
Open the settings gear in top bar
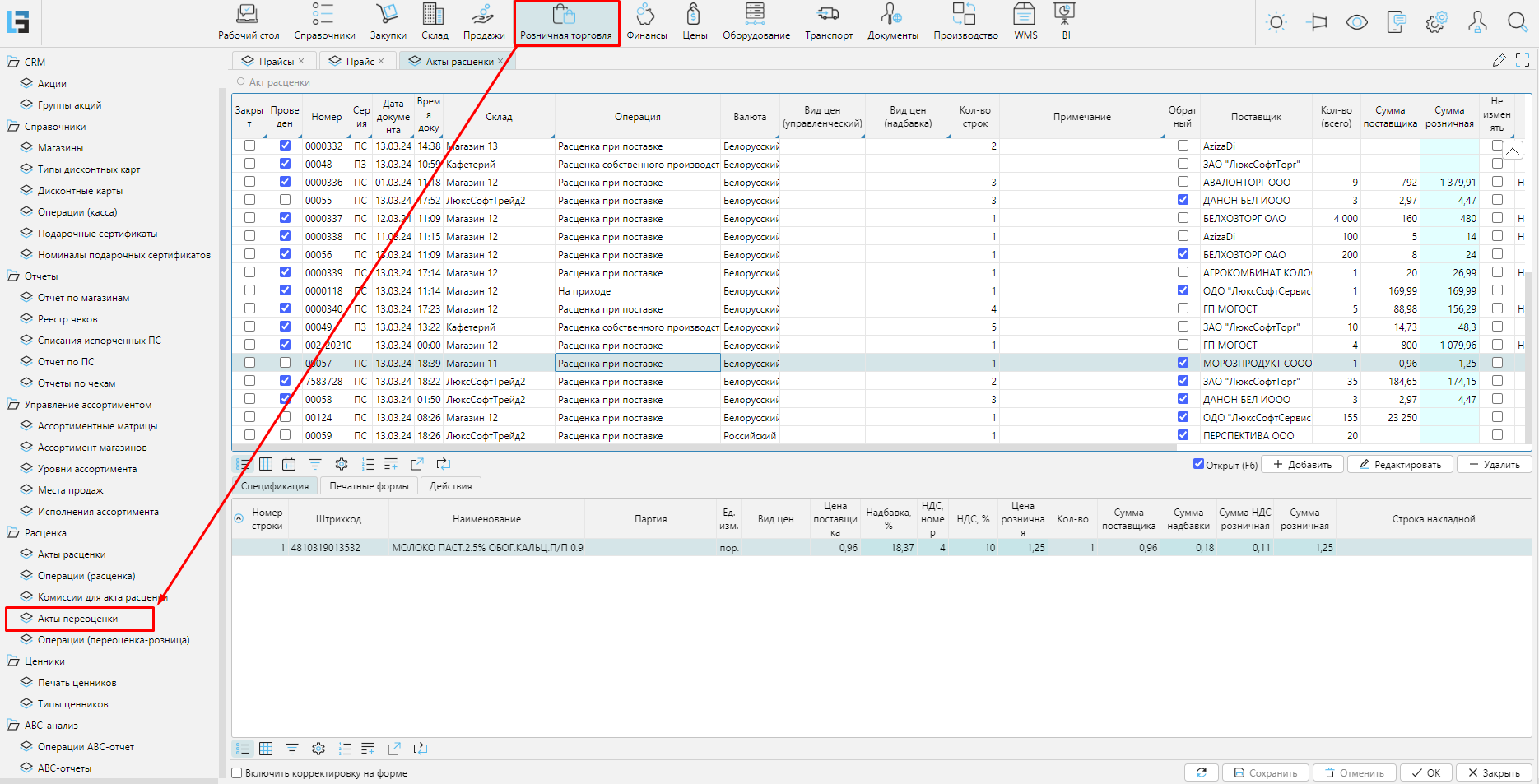pyautogui.click(x=1436, y=22)
